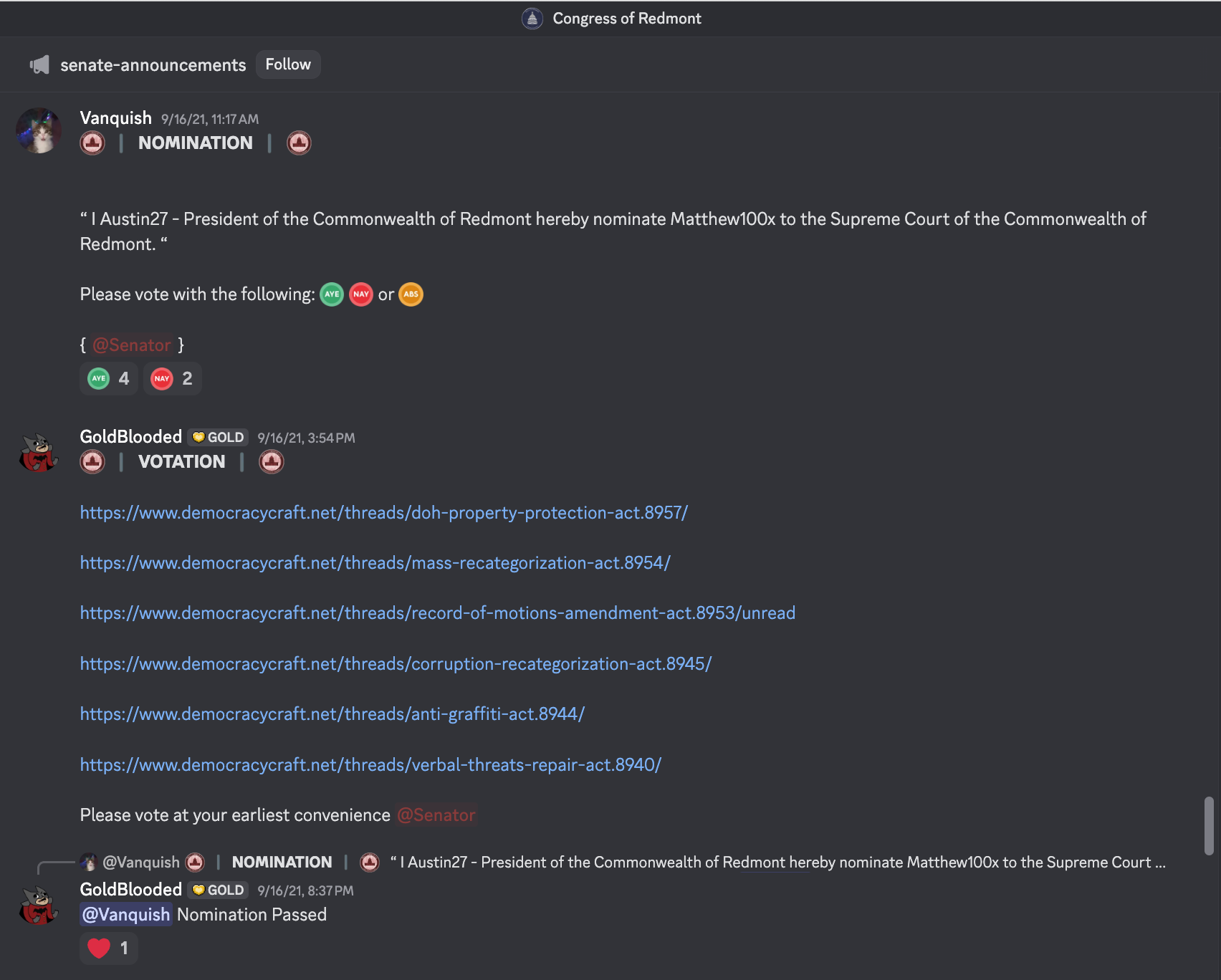Image resolution: width=1221 pixels, height=980 pixels.
Task: Click the GoldBlooded username on the VOTATION post
Action: point(131,437)
